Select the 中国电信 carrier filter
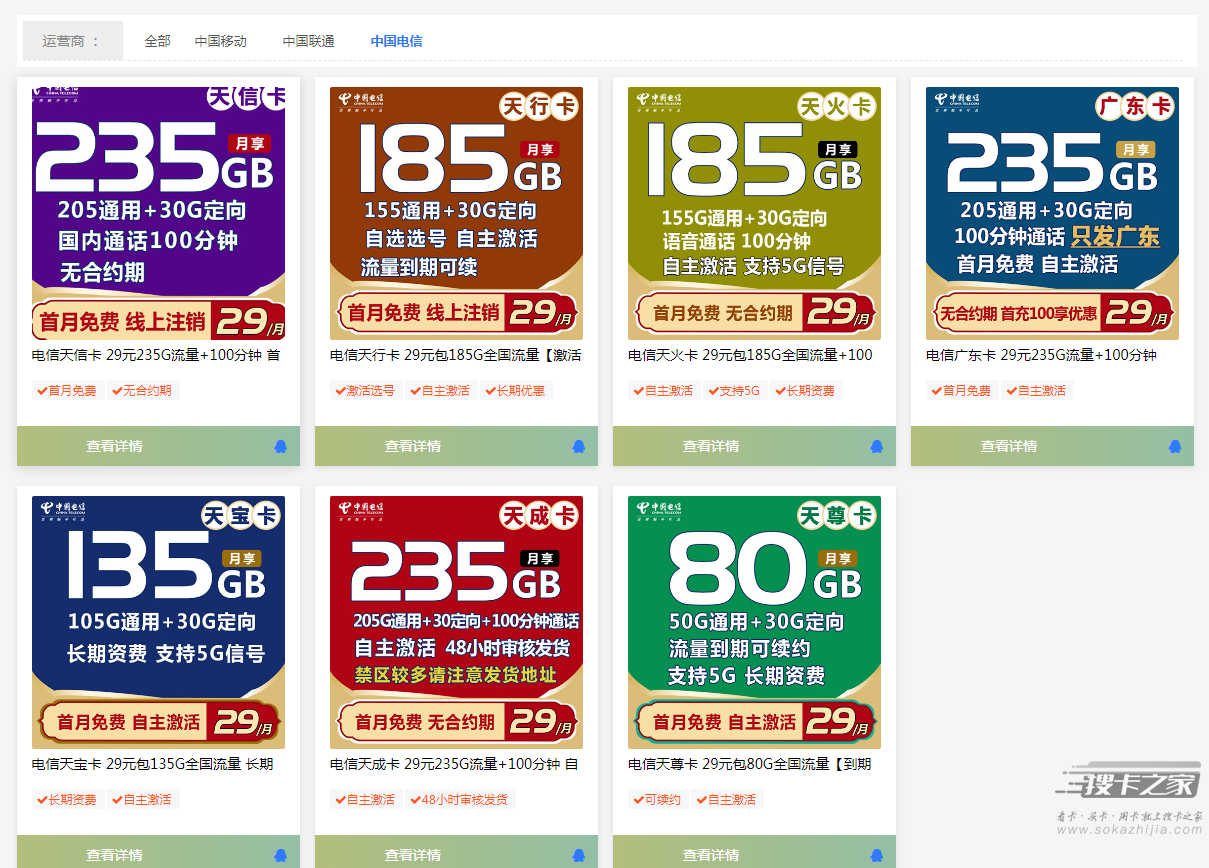Image resolution: width=1209 pixels, height=868 pixels. pos(397,41)
